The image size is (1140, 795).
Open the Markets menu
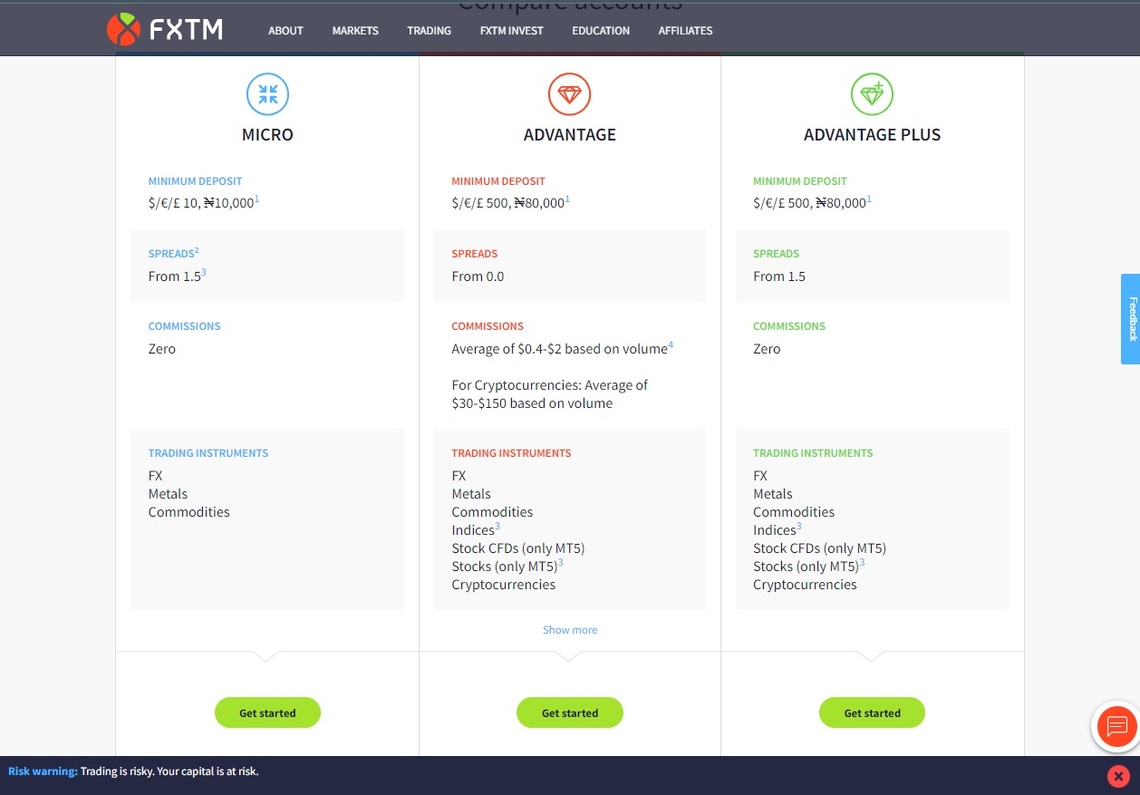tap(356, 31)
